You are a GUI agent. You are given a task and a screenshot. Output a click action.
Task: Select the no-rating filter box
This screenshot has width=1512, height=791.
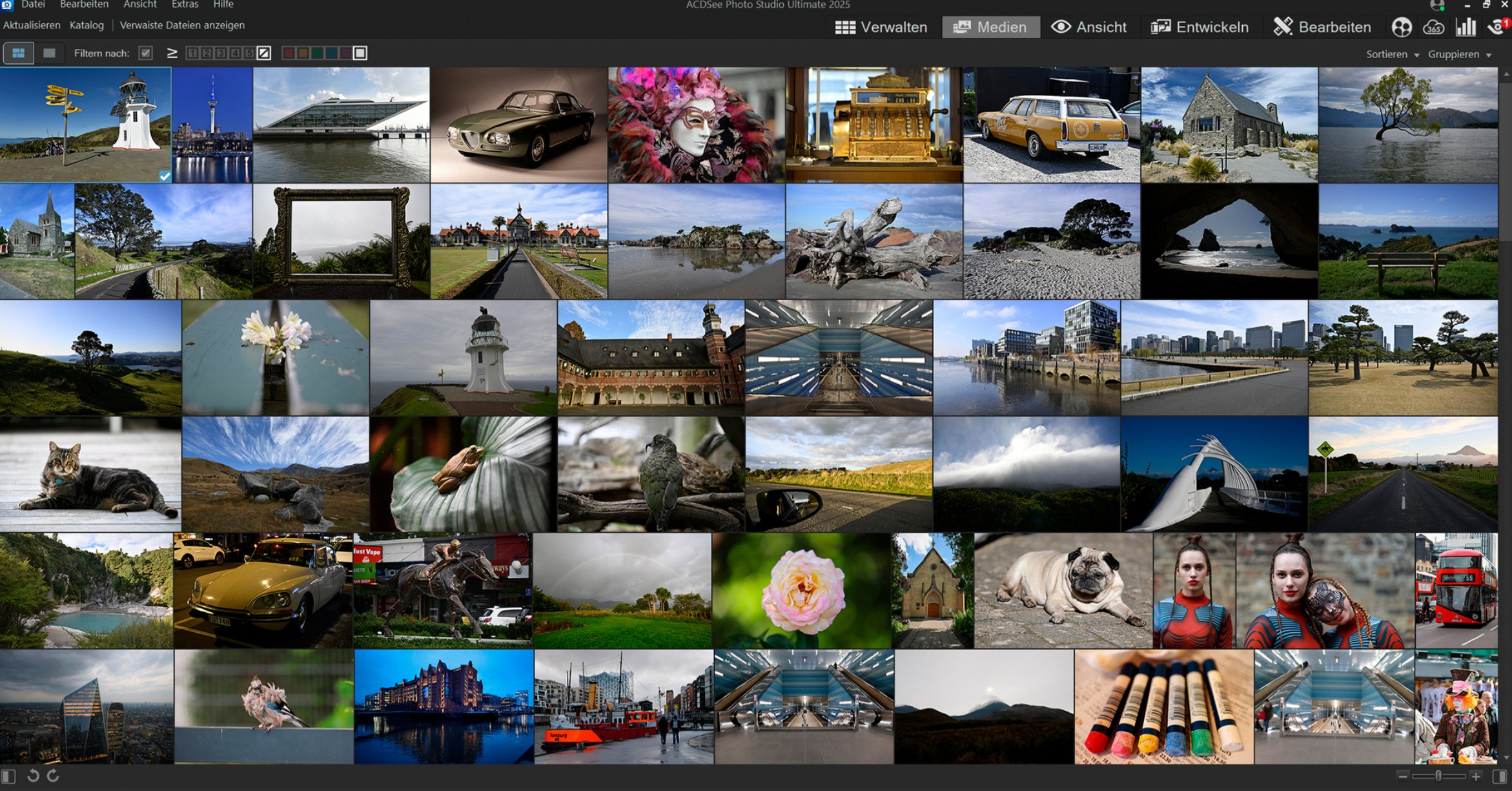tap(264, 53)
